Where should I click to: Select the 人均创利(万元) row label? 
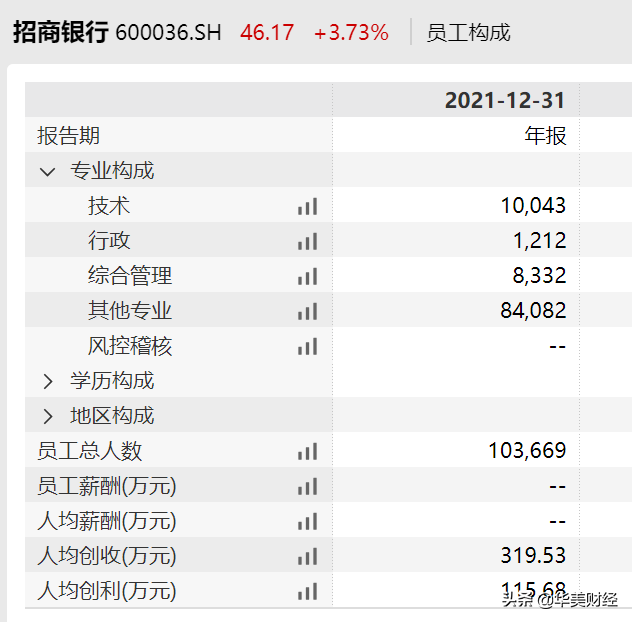pyautogui.click(x=107, y=591)
